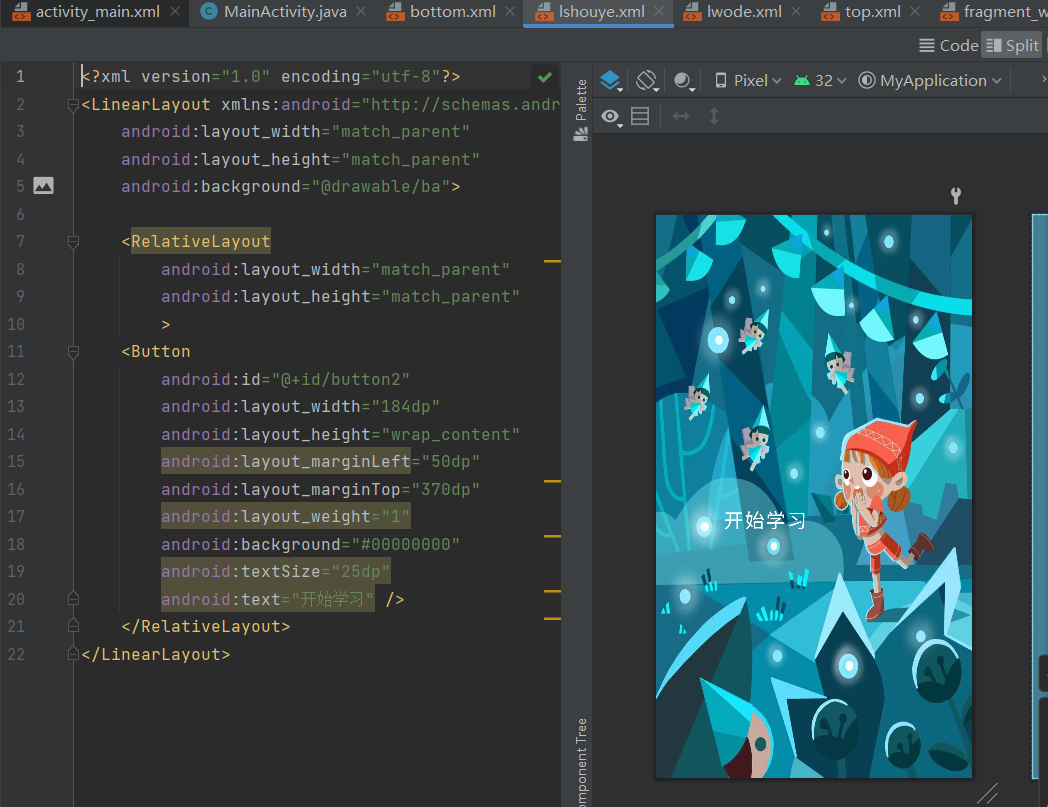Click the layout rows icon beside the eye
Screen dimensions: 1048x807
640,116
